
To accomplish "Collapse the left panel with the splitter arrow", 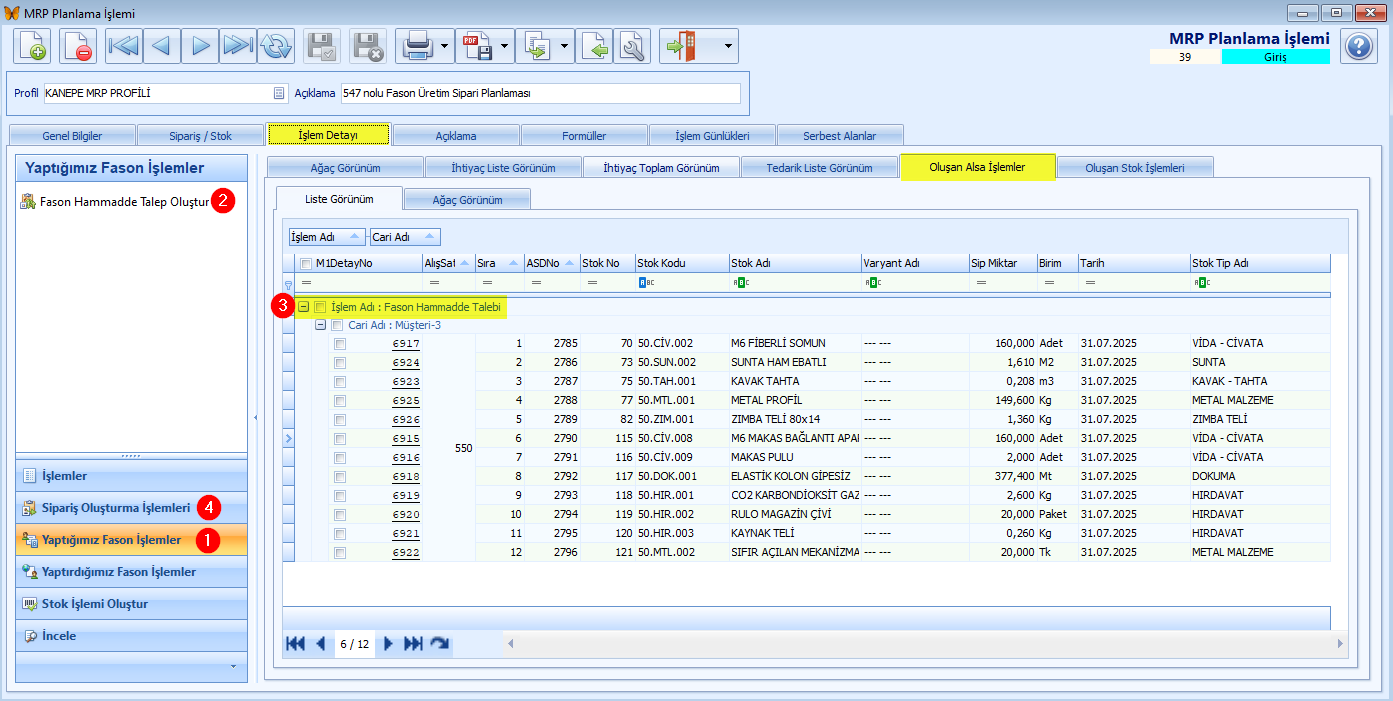I will (x=255, y=417).
